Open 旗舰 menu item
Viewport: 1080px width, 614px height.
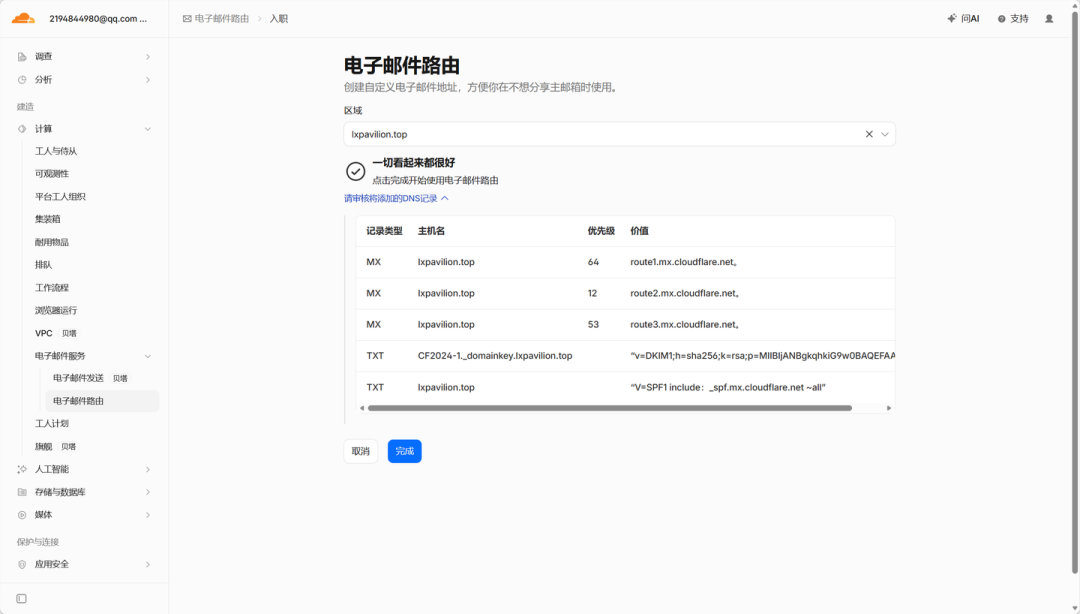click(x=43, y=447)
